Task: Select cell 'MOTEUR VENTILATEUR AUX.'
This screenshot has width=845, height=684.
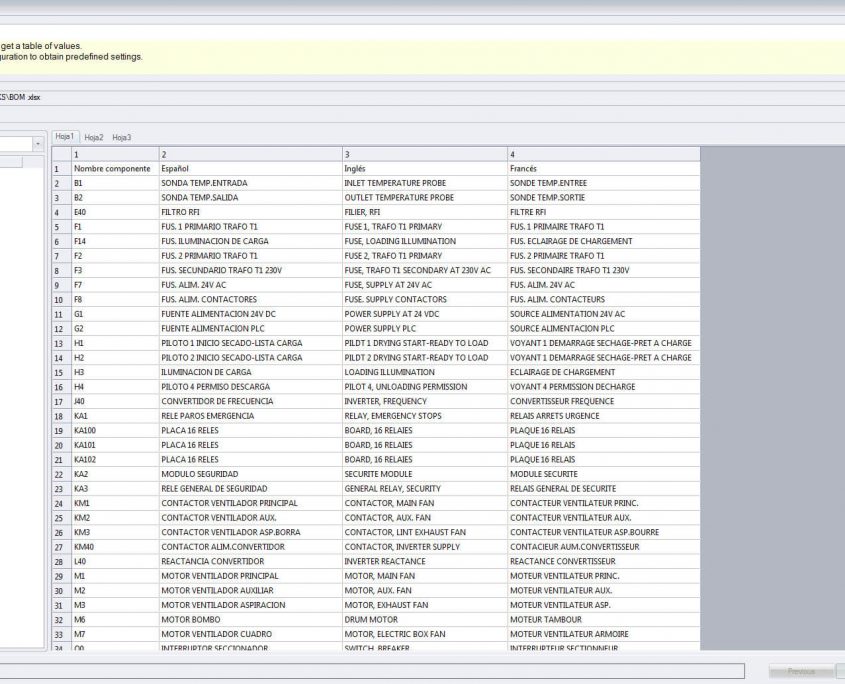Action: pyautogui.click(x=604, y=591)
